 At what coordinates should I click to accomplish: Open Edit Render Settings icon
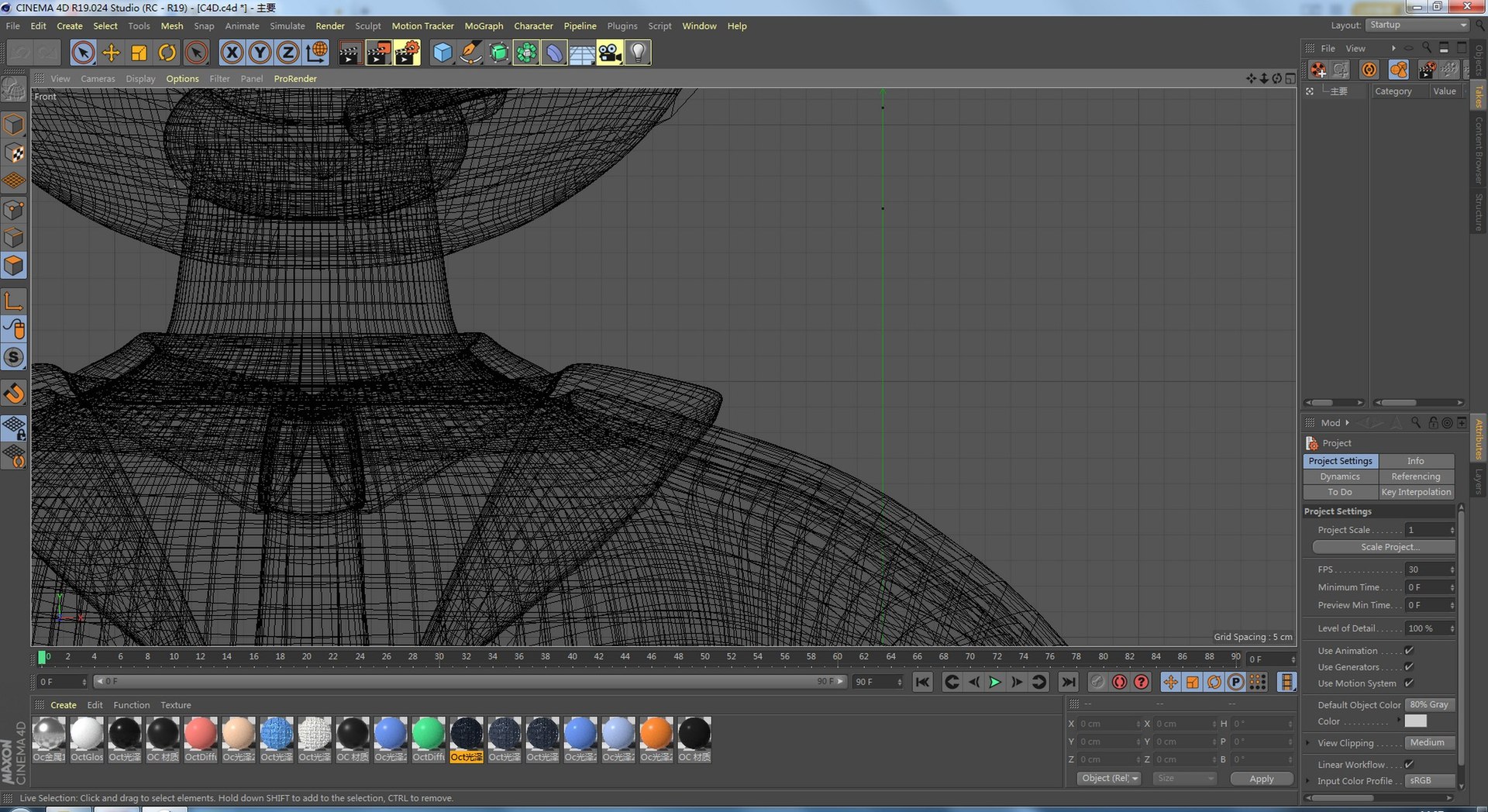pos(407,53)
